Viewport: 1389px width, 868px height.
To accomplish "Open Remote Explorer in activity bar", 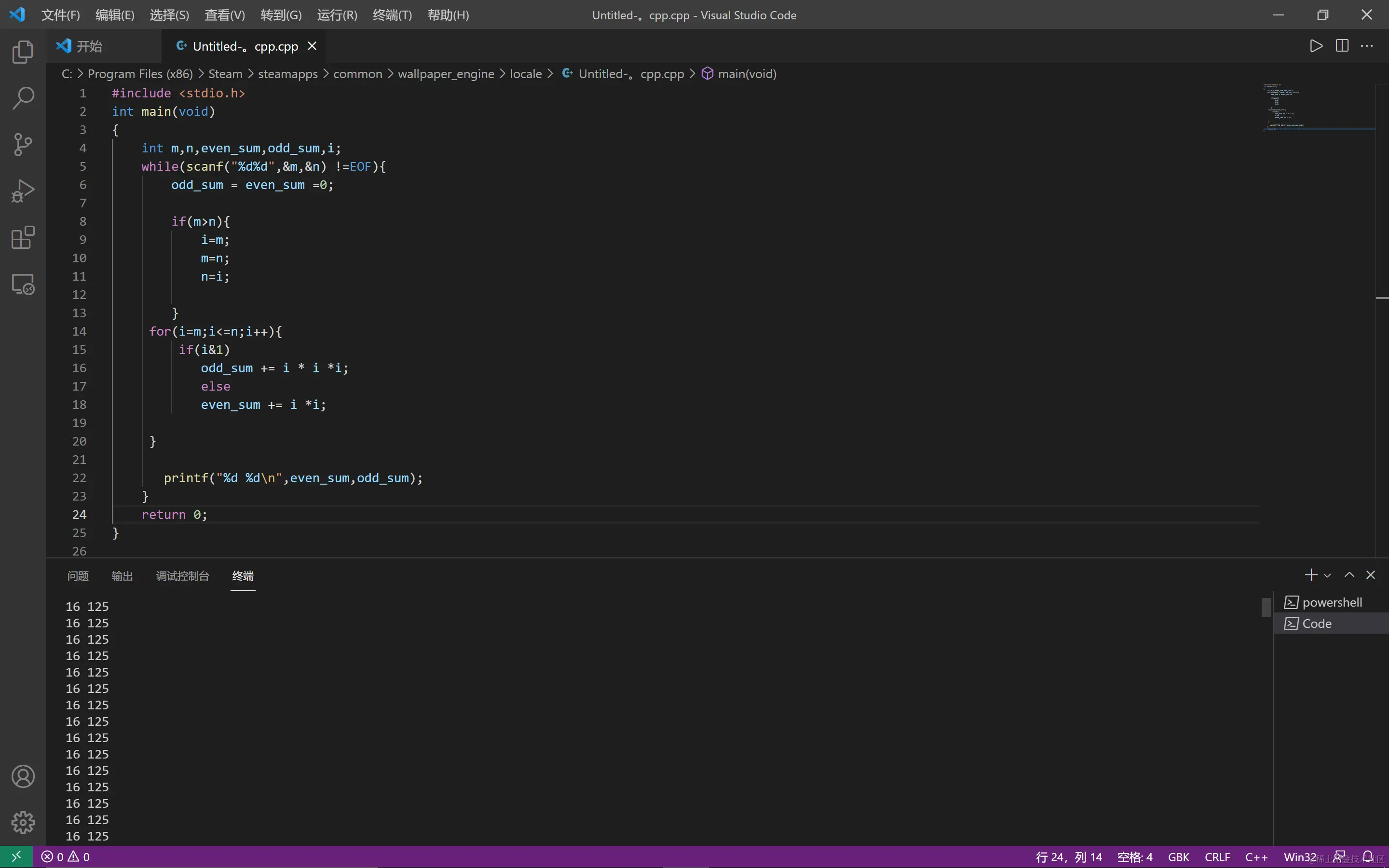I will (23, 284).
